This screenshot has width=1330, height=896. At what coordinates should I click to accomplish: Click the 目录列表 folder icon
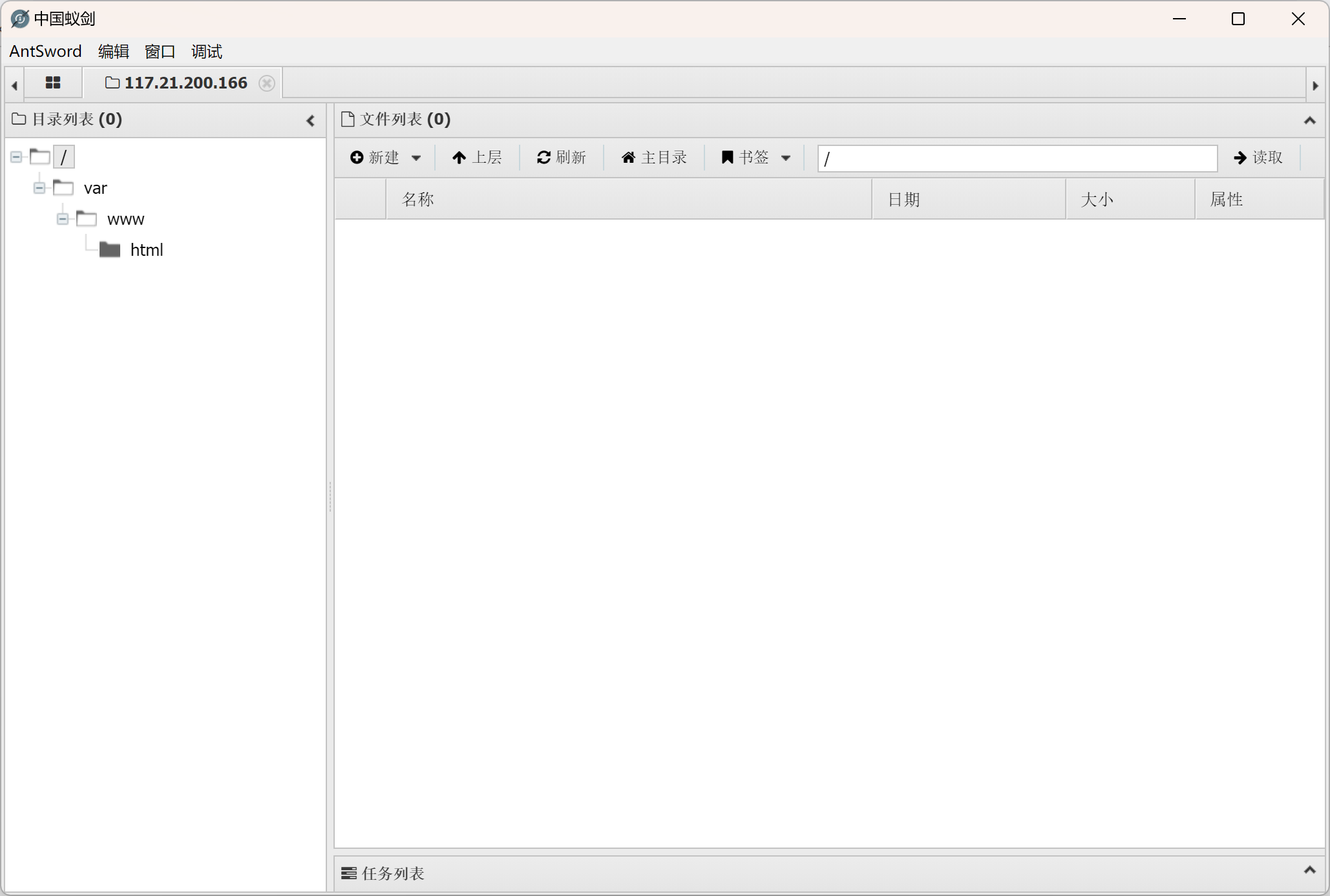(x=19, y=119)
